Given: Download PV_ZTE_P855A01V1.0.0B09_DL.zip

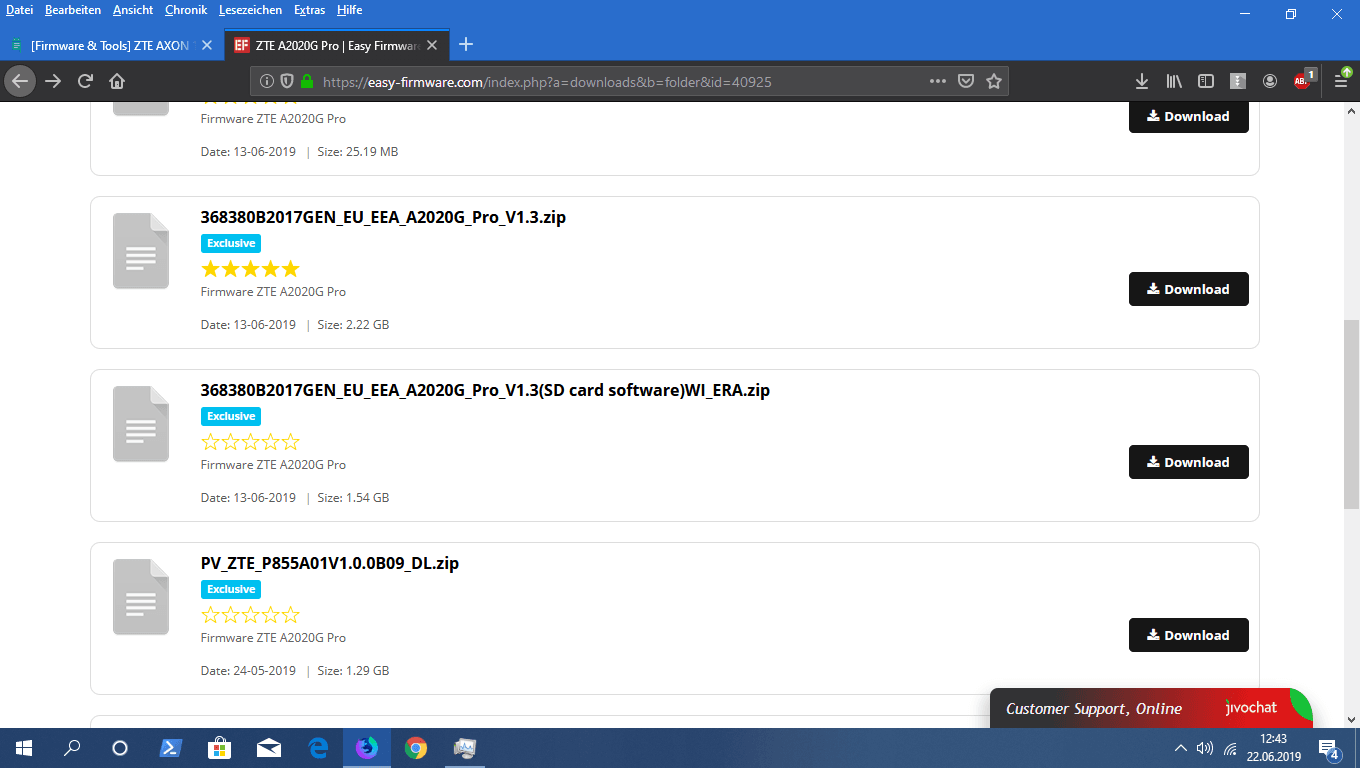Looking at the screenshot, I should click(x=1189, y=635).
